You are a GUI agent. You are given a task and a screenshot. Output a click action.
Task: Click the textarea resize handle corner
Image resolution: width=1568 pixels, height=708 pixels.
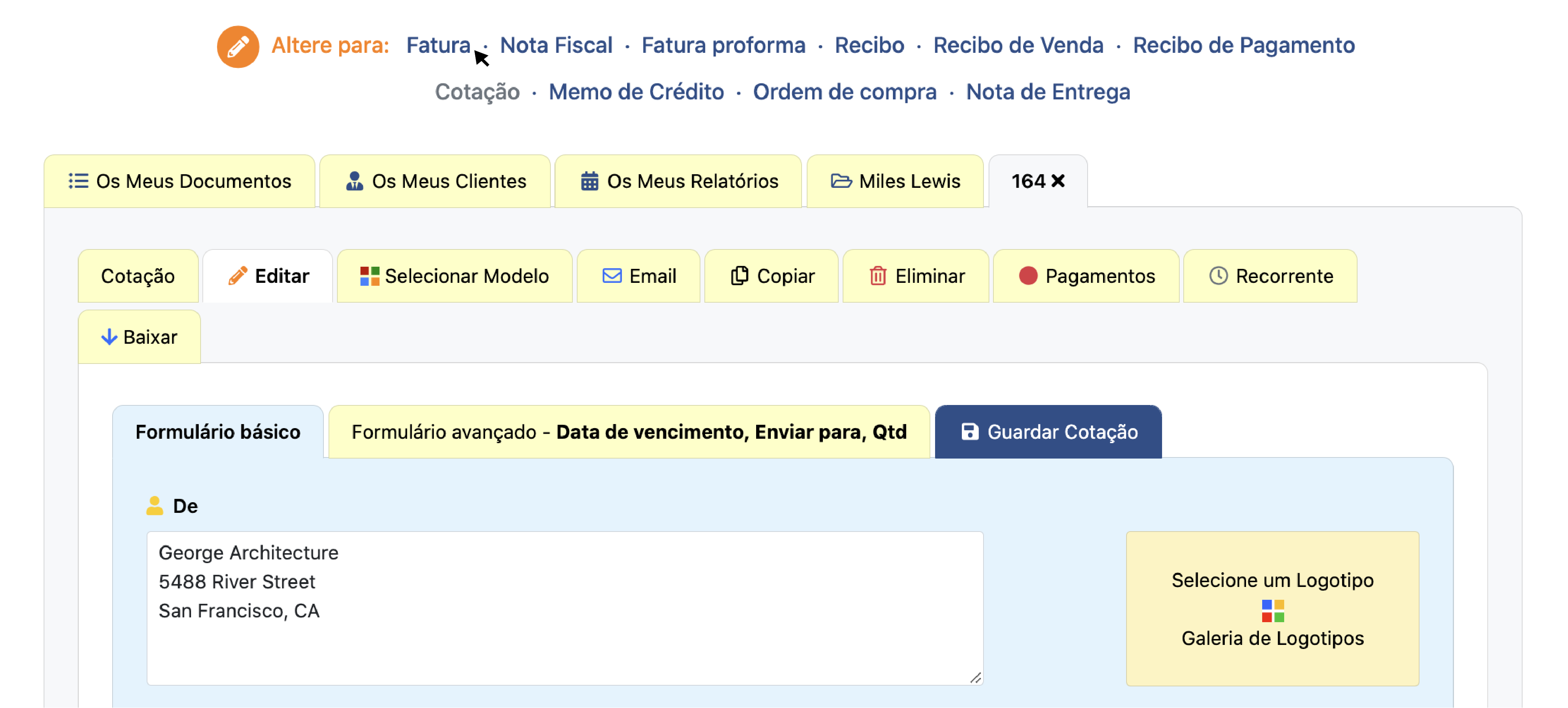pyautogui.click(x=975, y=678)
